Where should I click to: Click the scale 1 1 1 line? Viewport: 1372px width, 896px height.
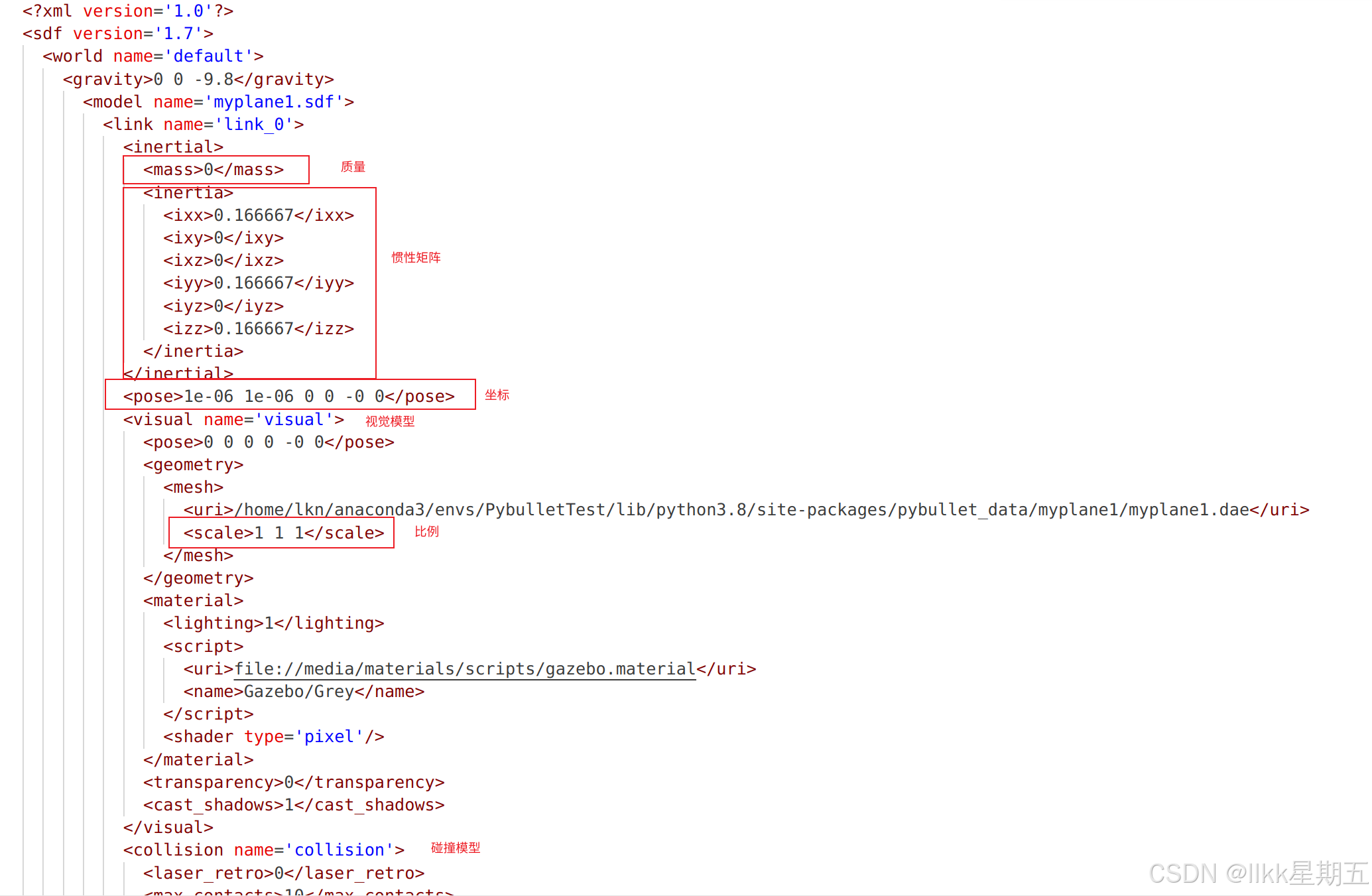pyautogui.click(x=283, y=533)
